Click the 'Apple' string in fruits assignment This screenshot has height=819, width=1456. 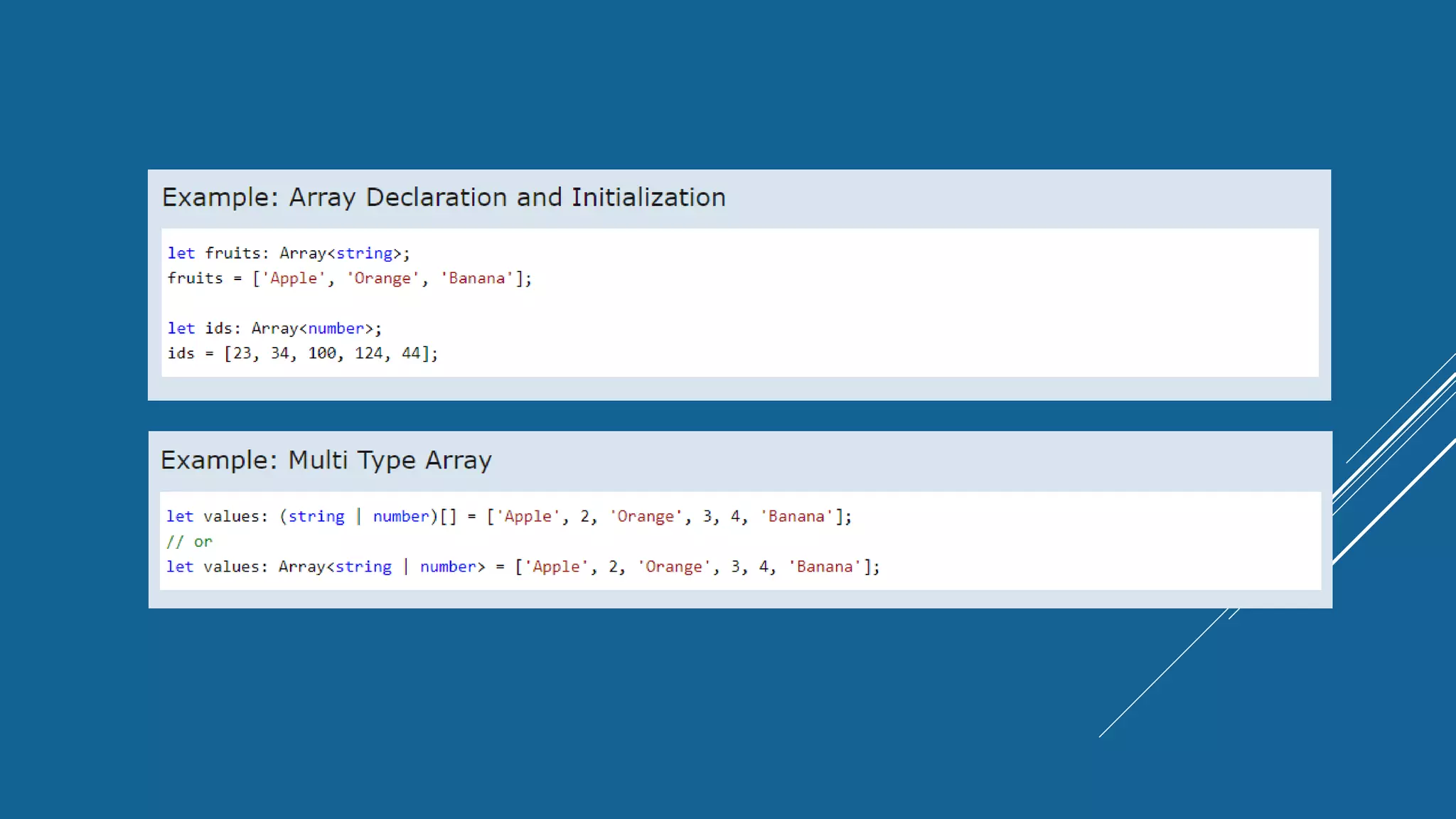point(293,279)
